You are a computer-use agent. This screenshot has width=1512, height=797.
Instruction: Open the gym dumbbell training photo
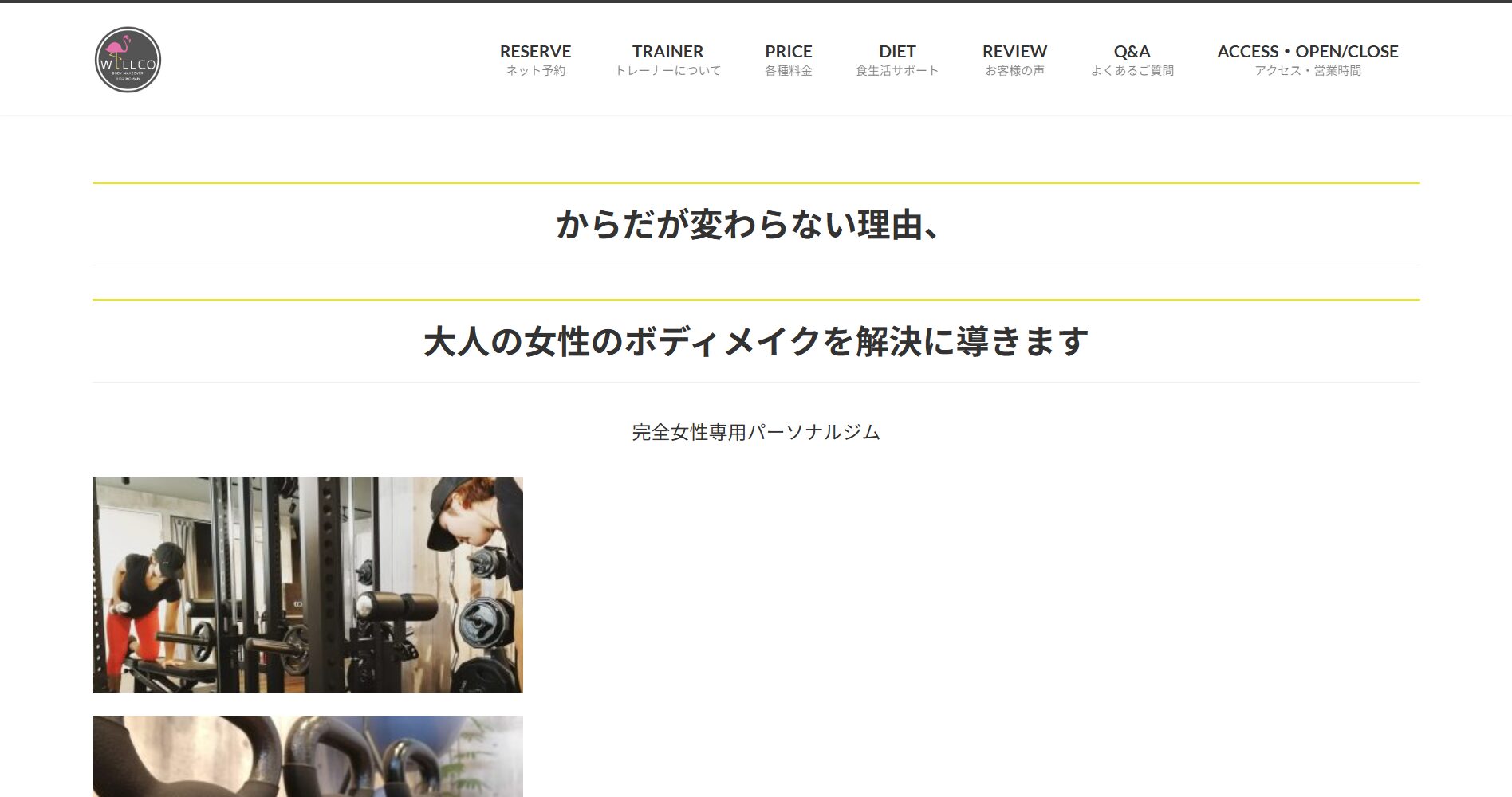click(308, 585)
